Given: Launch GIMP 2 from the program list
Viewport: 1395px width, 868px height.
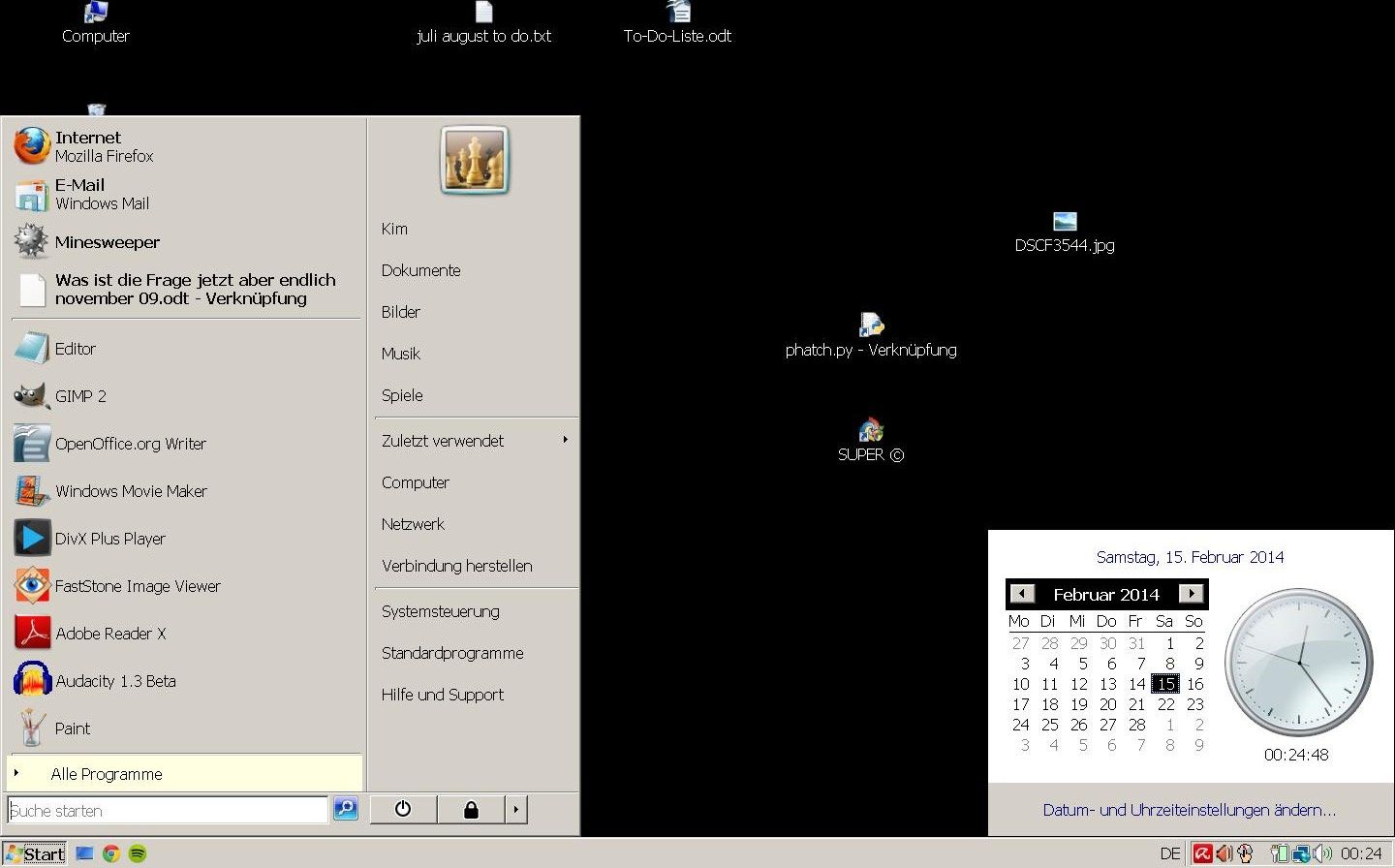Looking at the screenshot, I should [x=80, y=396].
